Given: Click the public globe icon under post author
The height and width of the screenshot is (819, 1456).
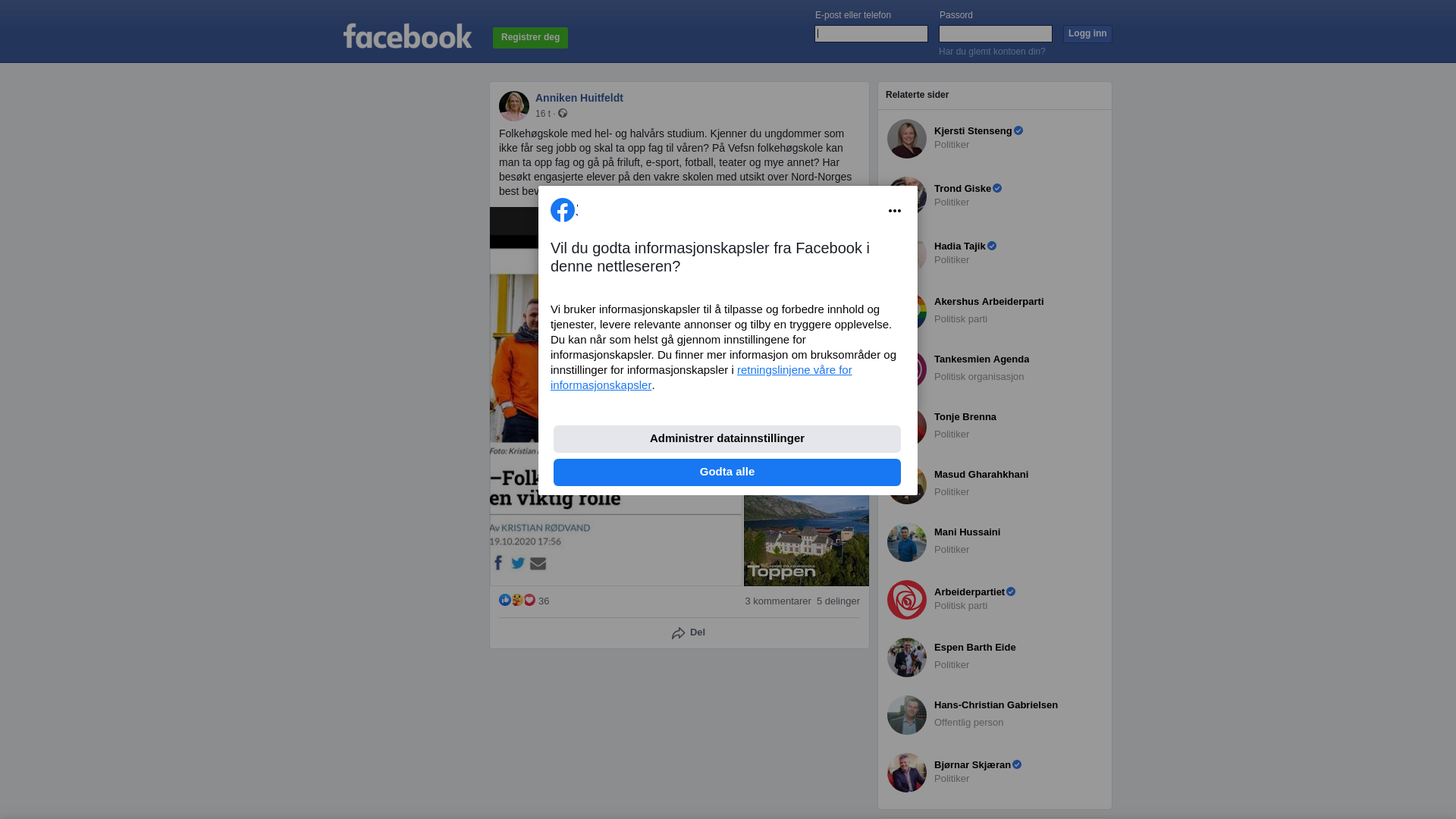Looking at the screenshot, I should point(563,113).
